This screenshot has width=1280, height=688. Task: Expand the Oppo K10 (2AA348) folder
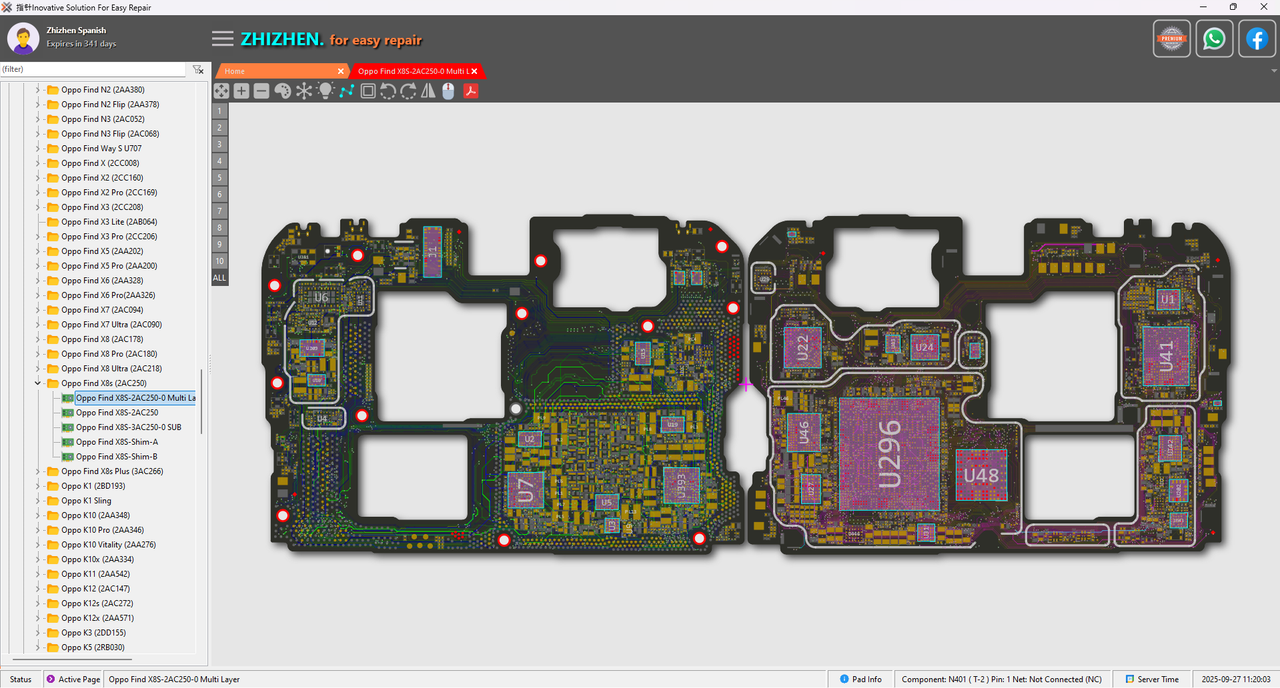tap(38, 515)
